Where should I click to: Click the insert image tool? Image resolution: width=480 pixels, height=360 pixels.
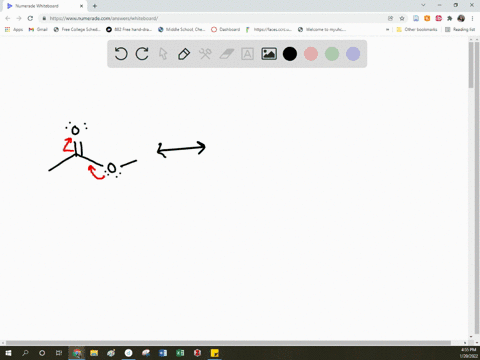269,54
